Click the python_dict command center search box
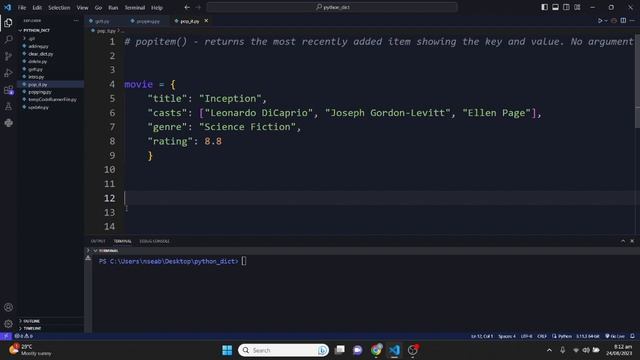 click(332, 7)
